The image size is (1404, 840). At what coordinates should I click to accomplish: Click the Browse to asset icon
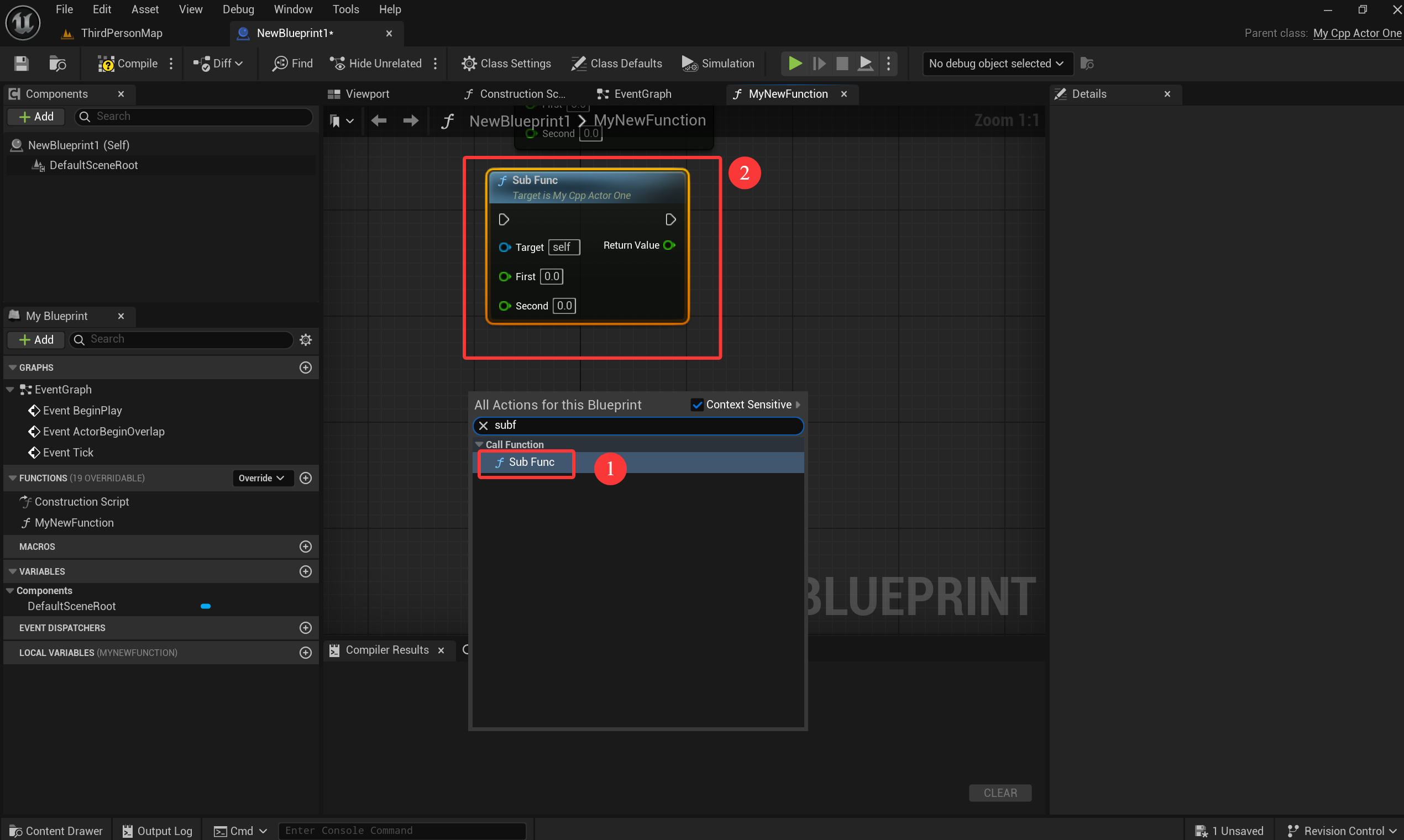coord(57,64)
